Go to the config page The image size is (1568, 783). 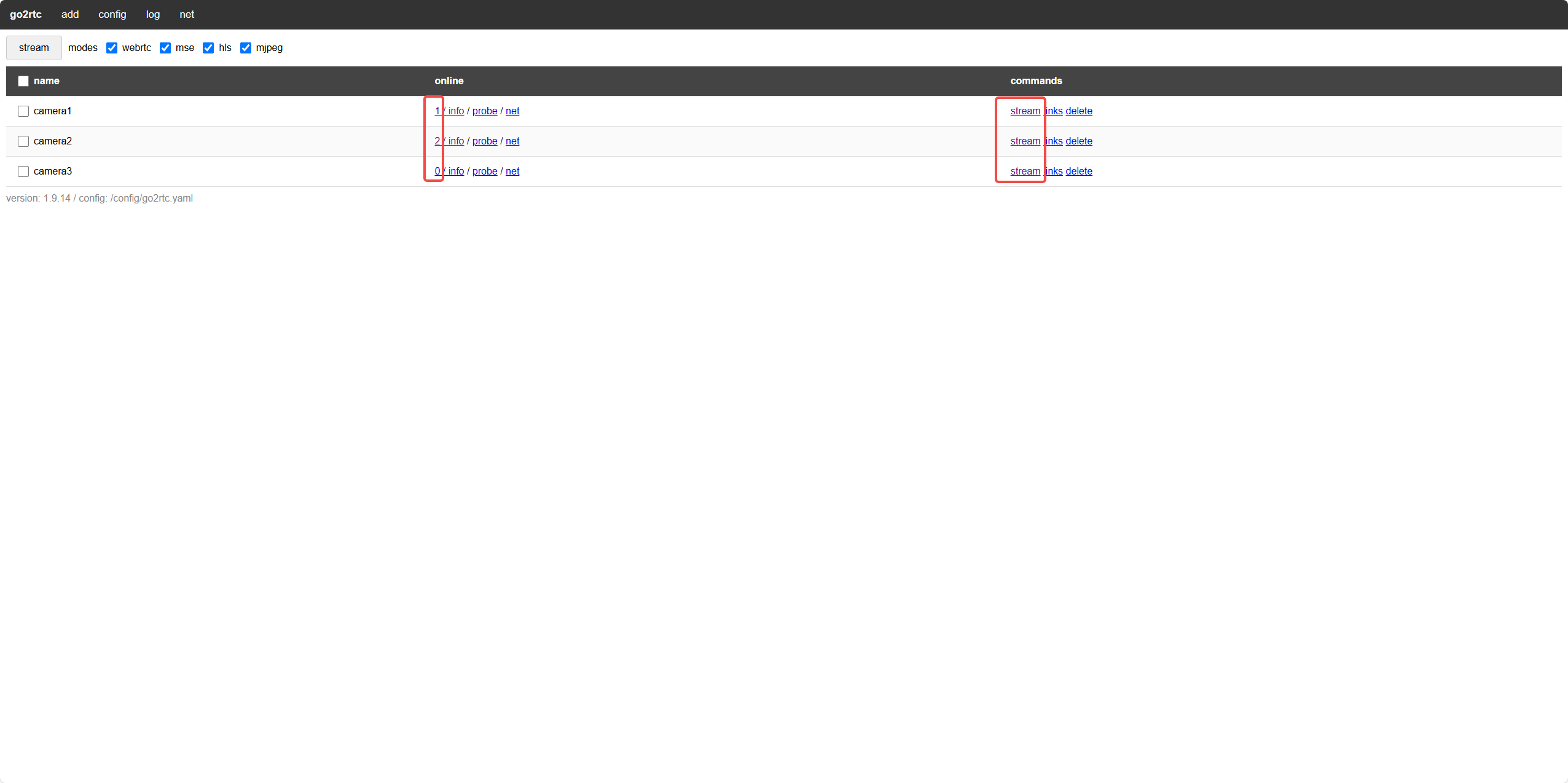112,14
